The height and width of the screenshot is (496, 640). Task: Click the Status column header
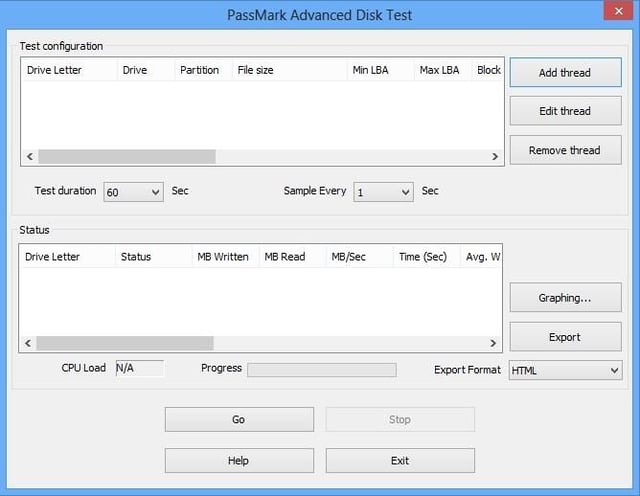coord(154,257)
